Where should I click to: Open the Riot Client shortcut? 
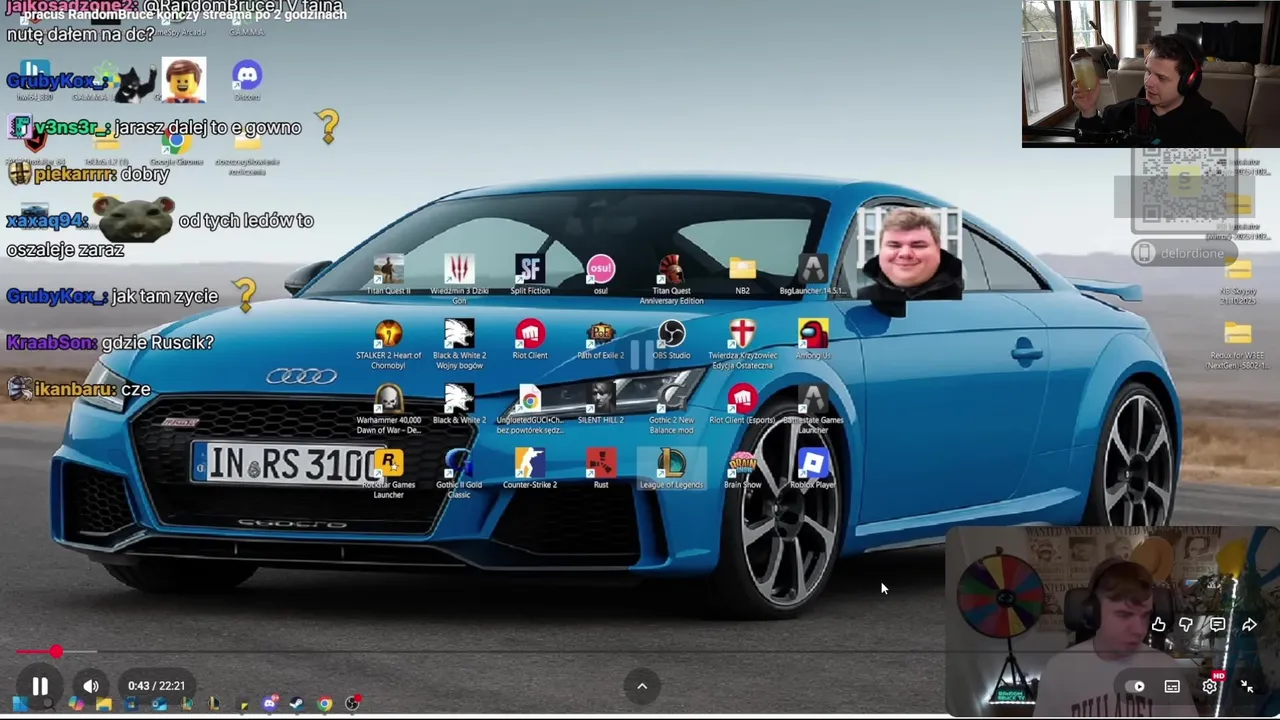[x=530, y=340]
